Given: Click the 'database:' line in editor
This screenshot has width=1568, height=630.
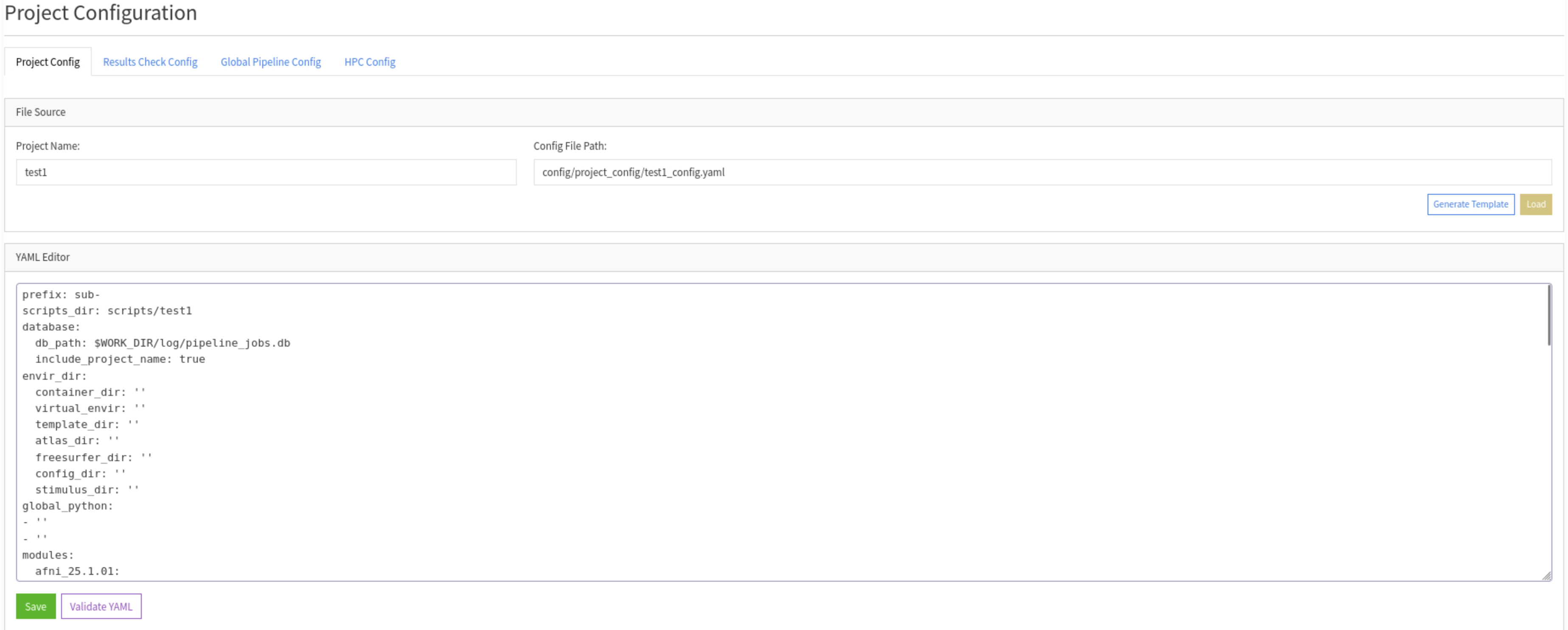Looking at the screenshot, I should point(51,327).
